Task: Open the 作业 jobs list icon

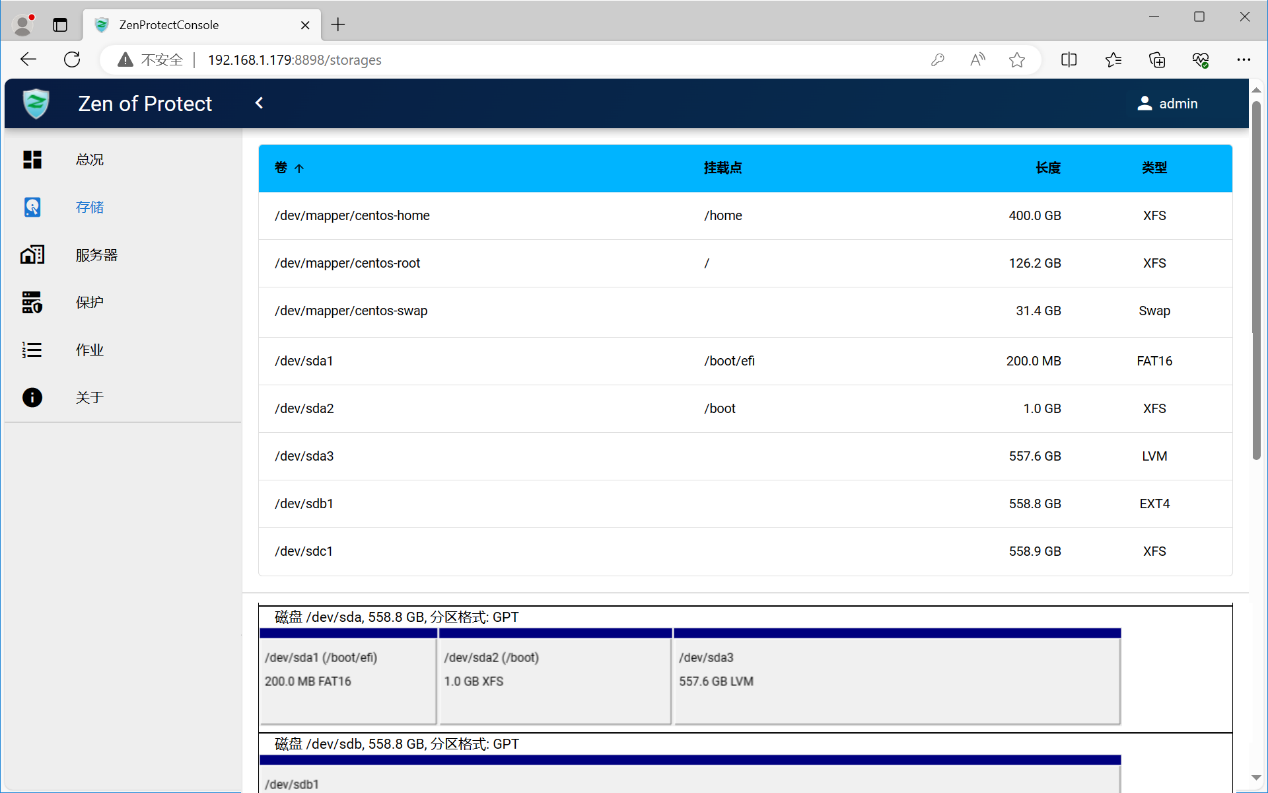Action: tap(33, 350)
